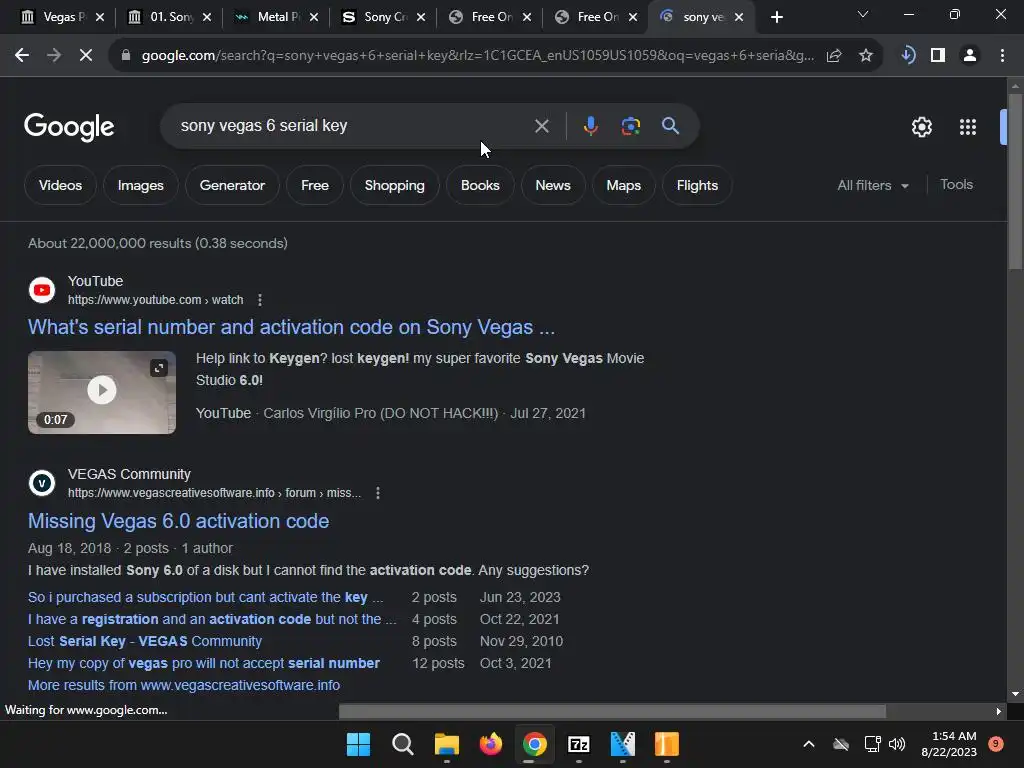Open File Explorer from taskbar
Image resolution: width=1024 pixels, height=768 pixels.
[x=447, y=744]
